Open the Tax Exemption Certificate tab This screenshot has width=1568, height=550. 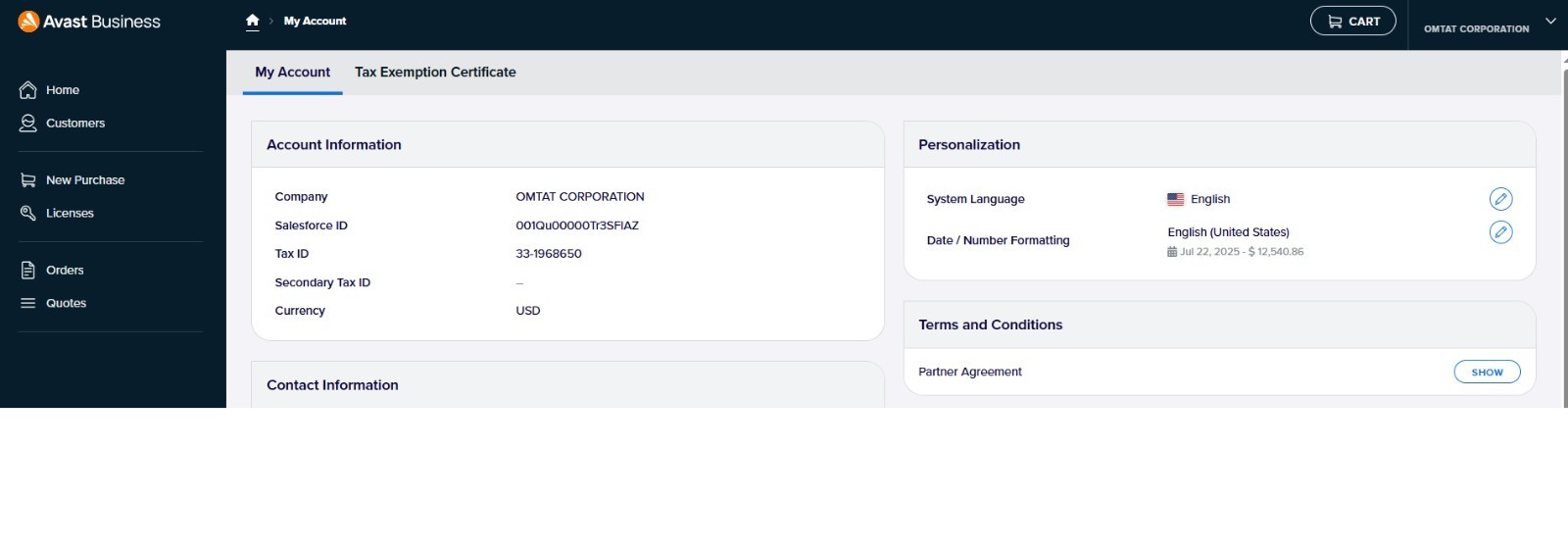click(435, 73)
